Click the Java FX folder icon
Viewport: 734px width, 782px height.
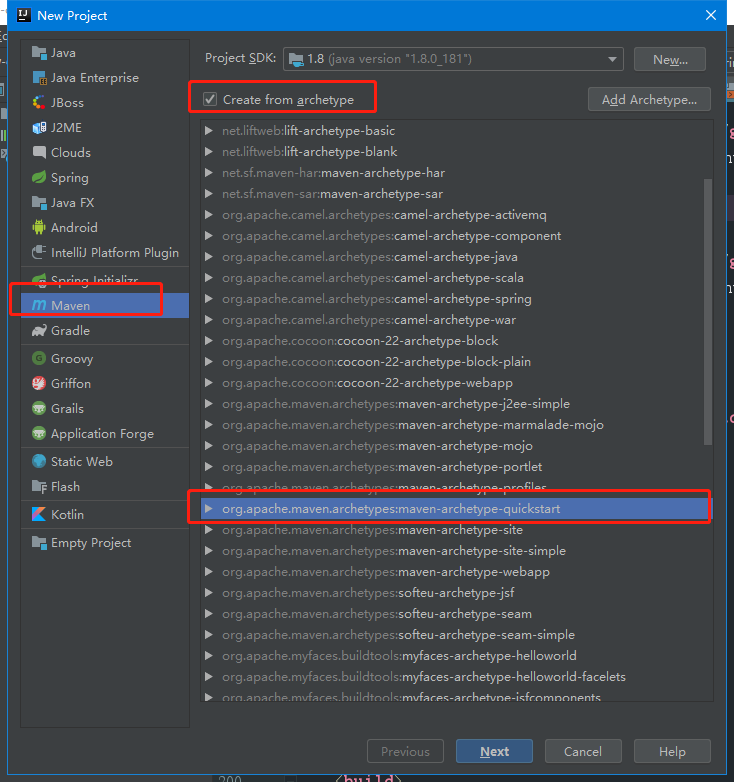tap(39, 202)
